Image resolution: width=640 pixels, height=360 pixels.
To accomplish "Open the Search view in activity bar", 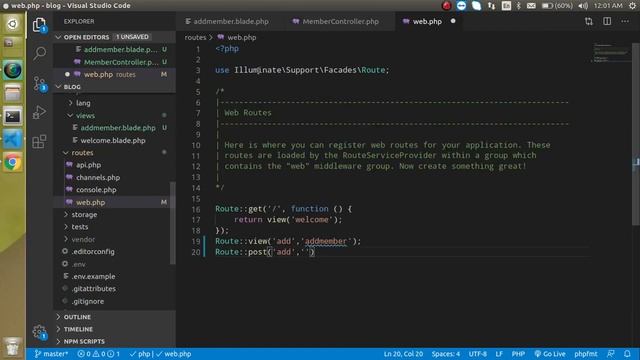I will (39, 53).
